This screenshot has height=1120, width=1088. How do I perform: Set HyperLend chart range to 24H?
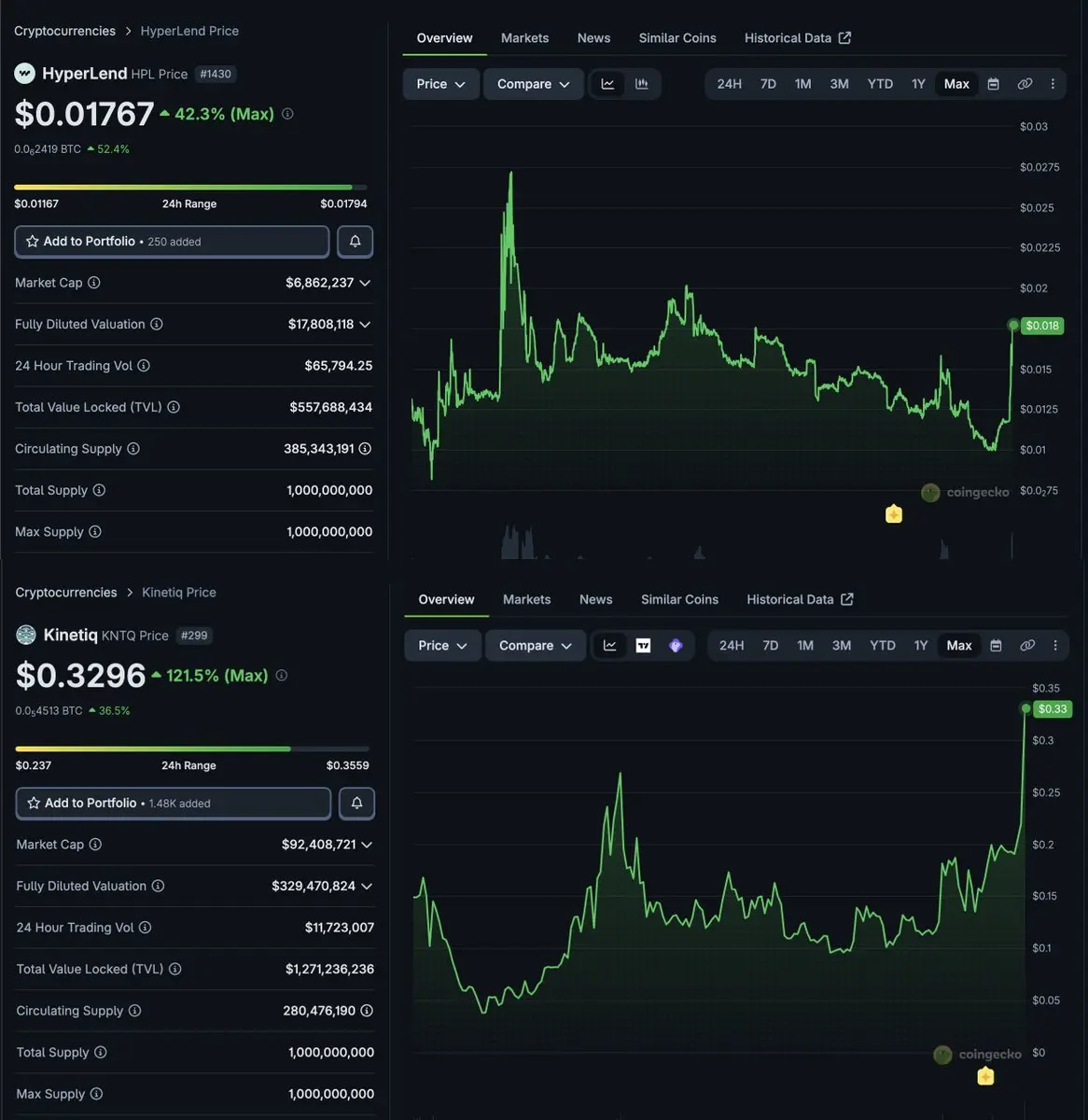pyautogui.click(x=730, y=84)
